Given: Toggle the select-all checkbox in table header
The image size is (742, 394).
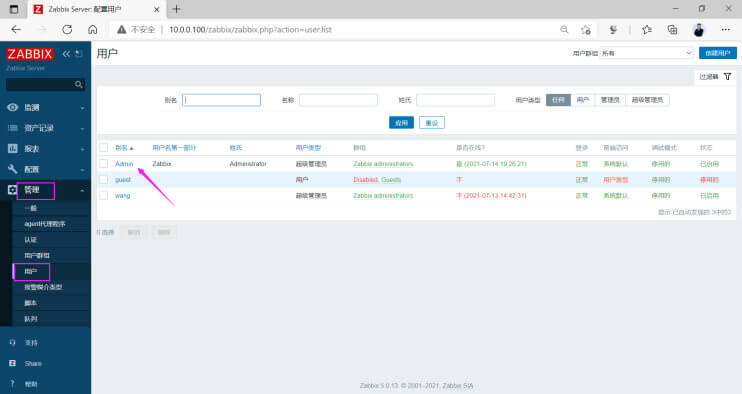Looking at the screenshot, I should (104, 148).
